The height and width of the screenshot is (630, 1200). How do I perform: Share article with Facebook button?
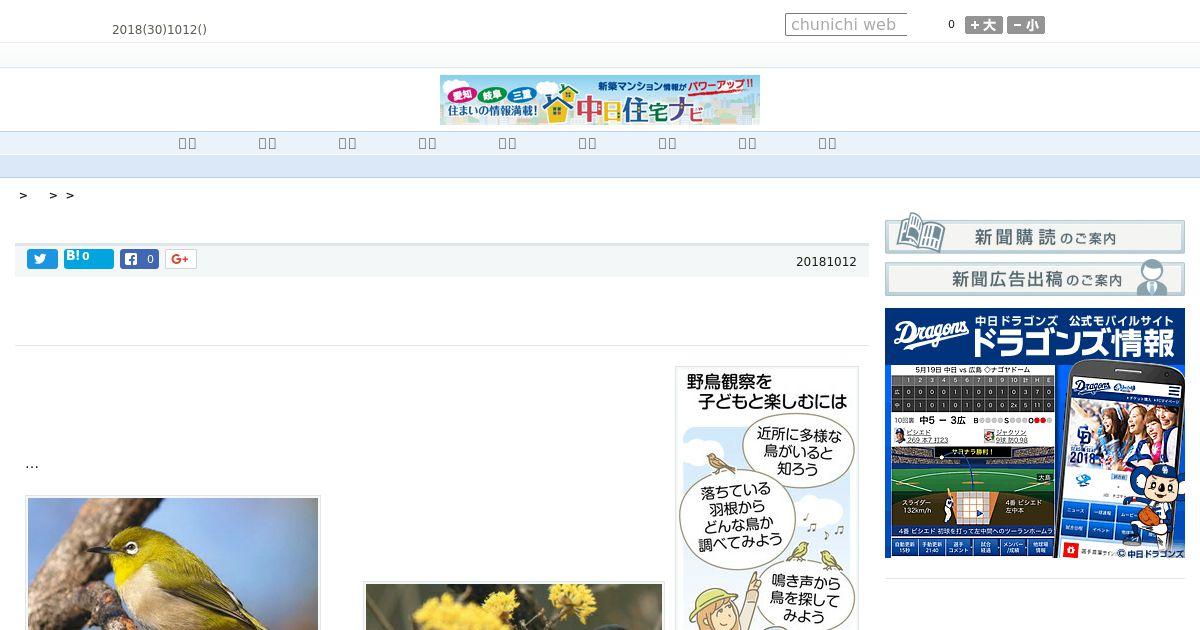[x=140, y=259]
